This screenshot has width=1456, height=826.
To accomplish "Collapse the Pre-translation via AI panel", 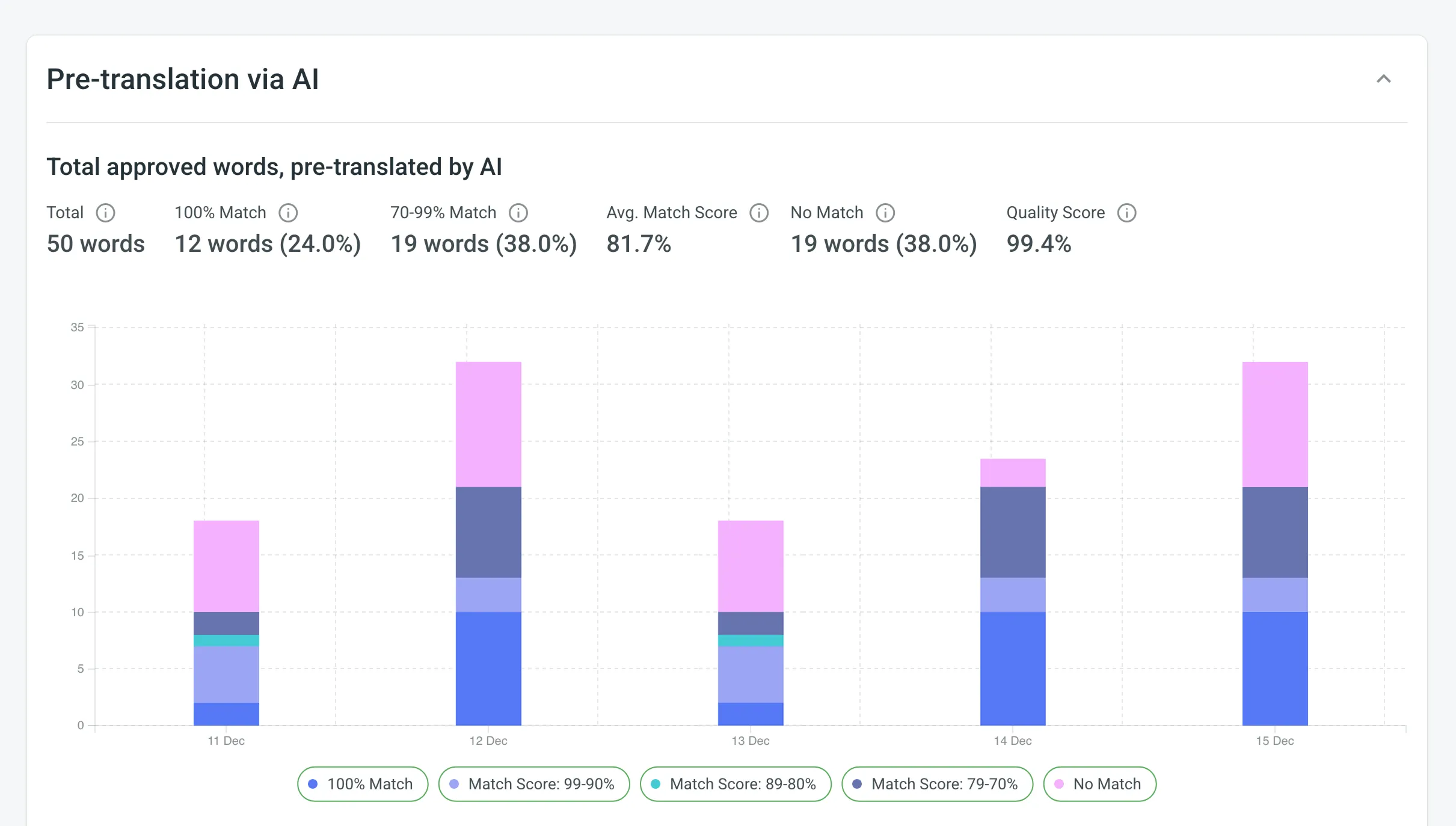I will tap(1384, 79).
